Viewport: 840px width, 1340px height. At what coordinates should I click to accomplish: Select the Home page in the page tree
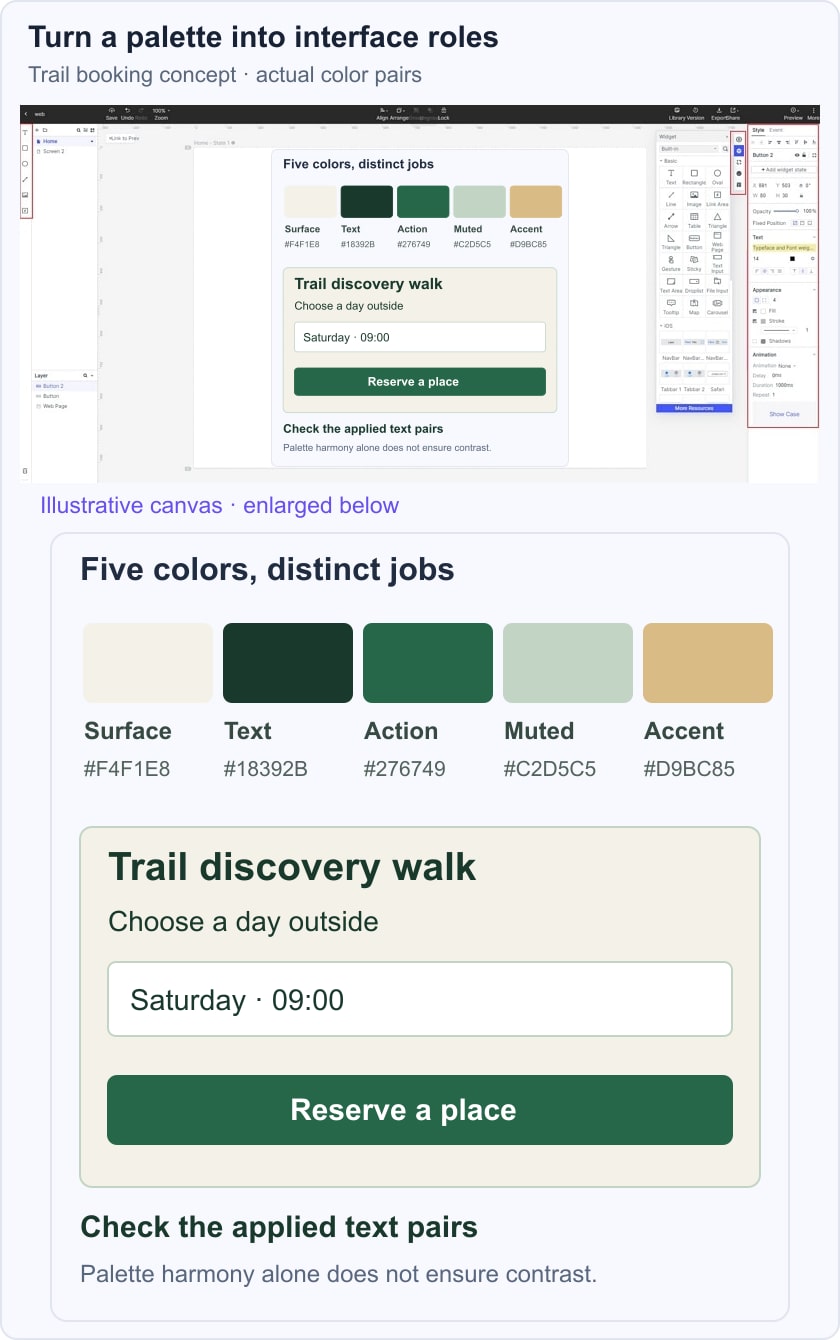65,141
